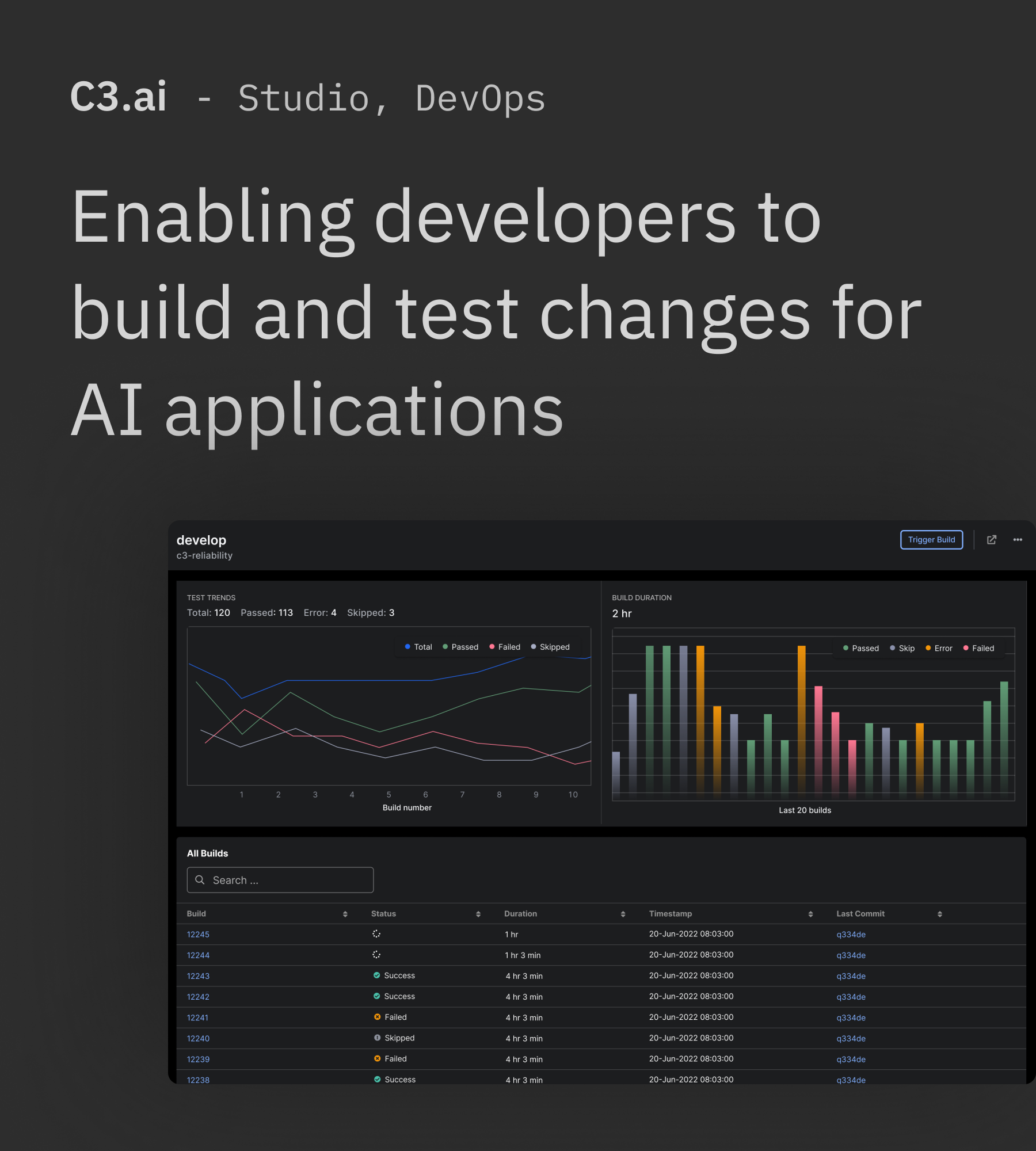Click the Build column header
The width and height of the screenshot is (1036, 1151).
coord(196,914)
